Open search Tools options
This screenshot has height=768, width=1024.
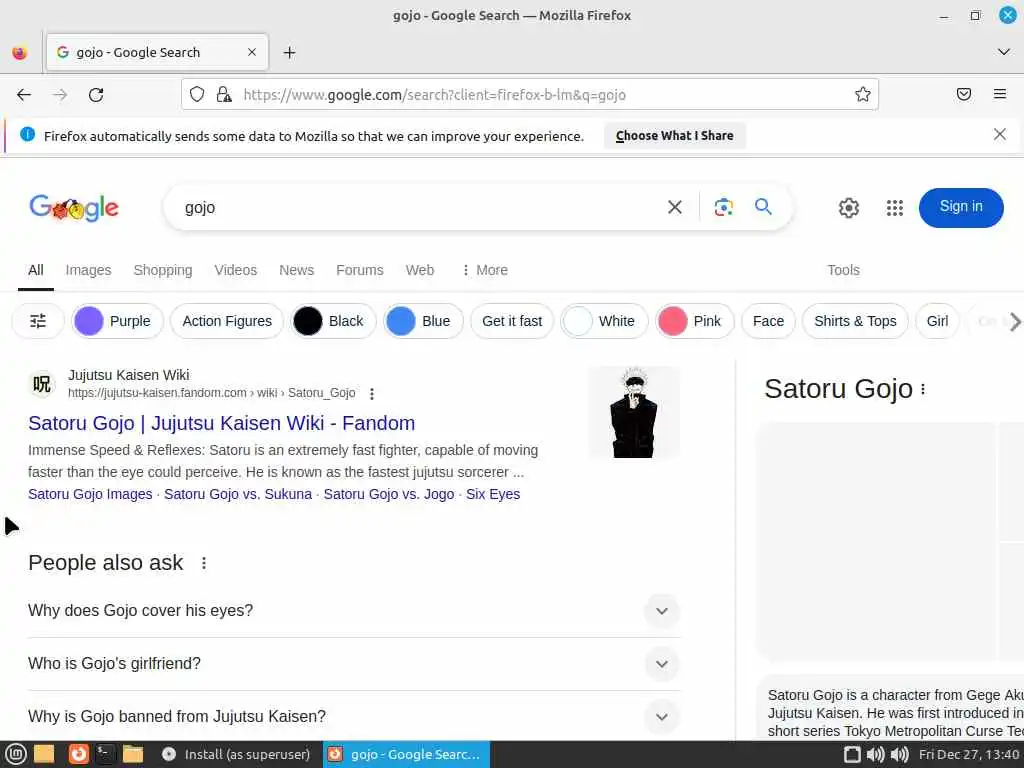click(843, 270)
